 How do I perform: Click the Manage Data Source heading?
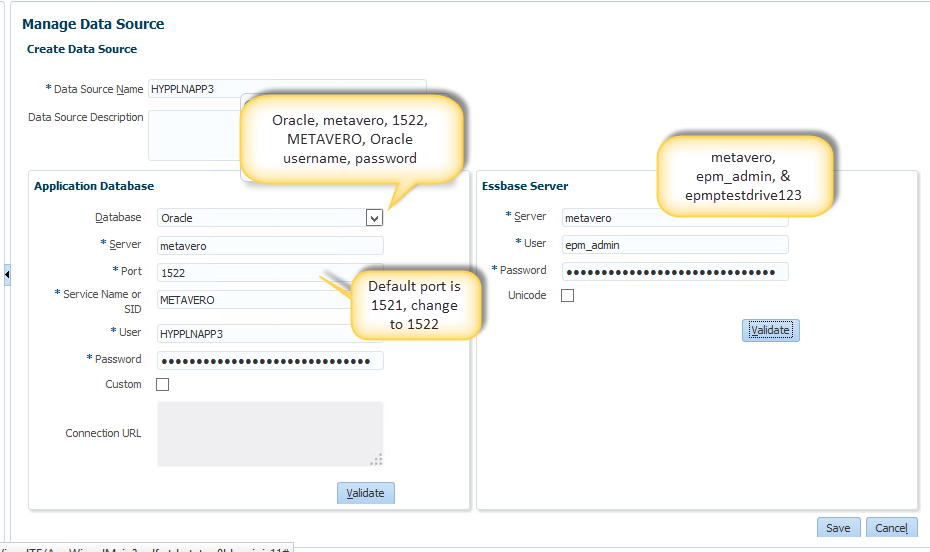click(x=93, y=24)
